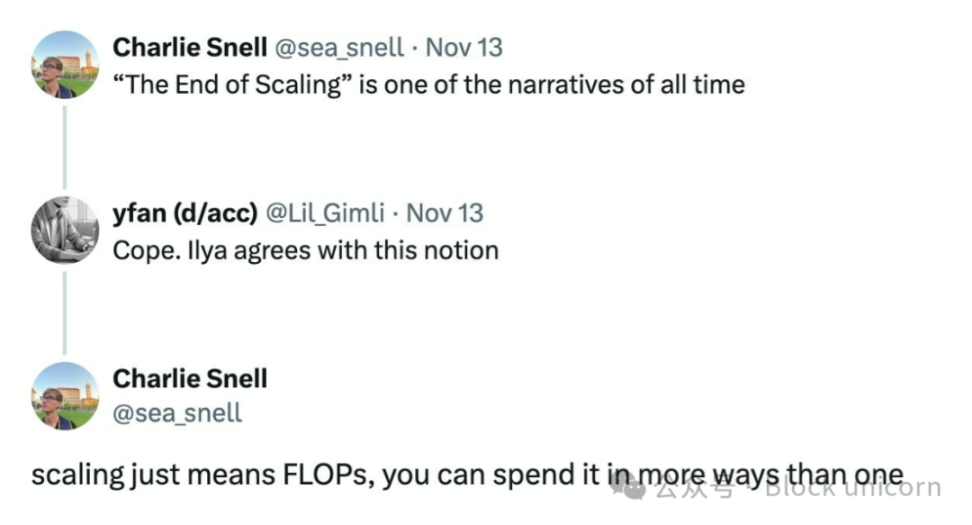Click the @sea_snell handle under the bottom name
The height and width of the screenshot is (525, 972).
pyautogui.click(x=177, y=412)
